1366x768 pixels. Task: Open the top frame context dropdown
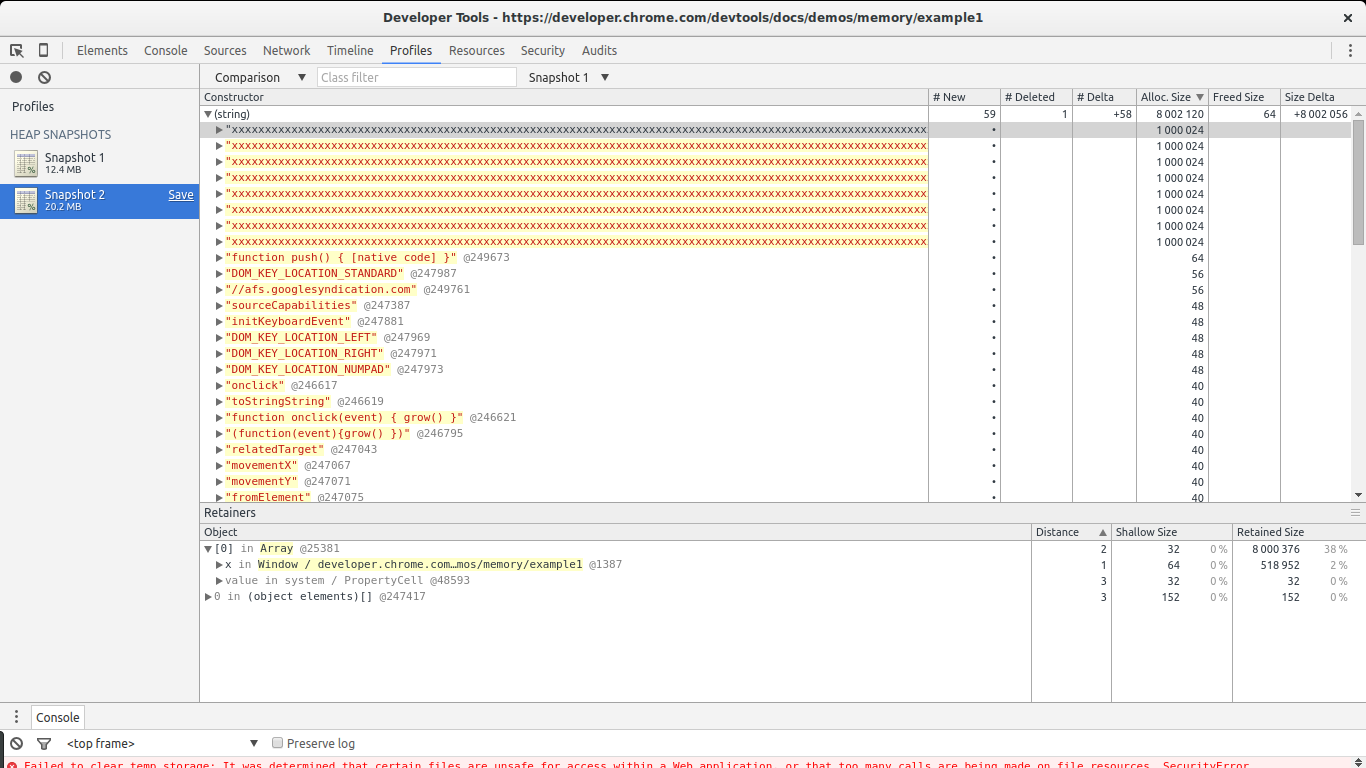tap(162, 743)
